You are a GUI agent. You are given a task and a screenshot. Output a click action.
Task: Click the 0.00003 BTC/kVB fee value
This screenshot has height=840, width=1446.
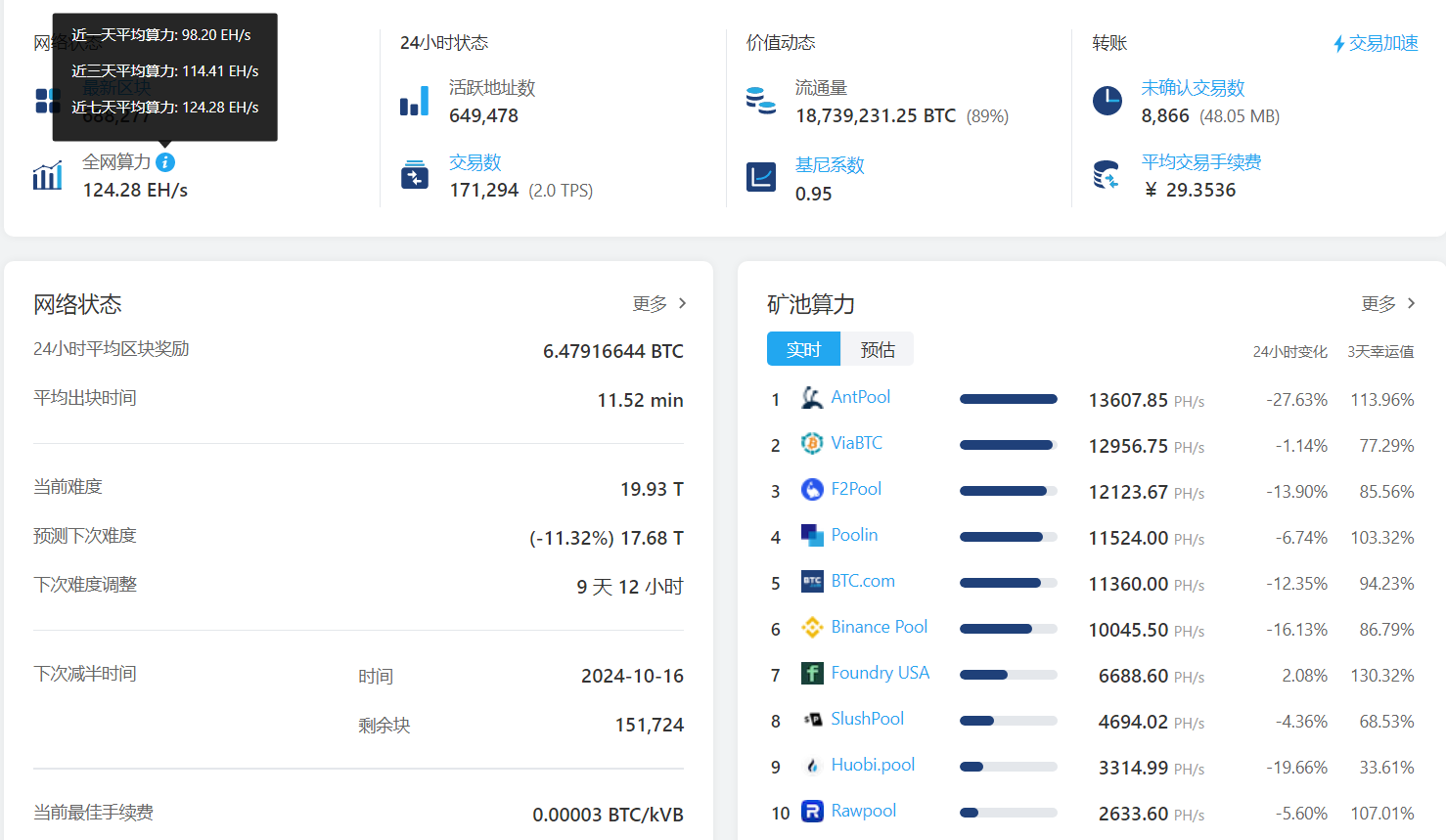[x=608, y=815]
